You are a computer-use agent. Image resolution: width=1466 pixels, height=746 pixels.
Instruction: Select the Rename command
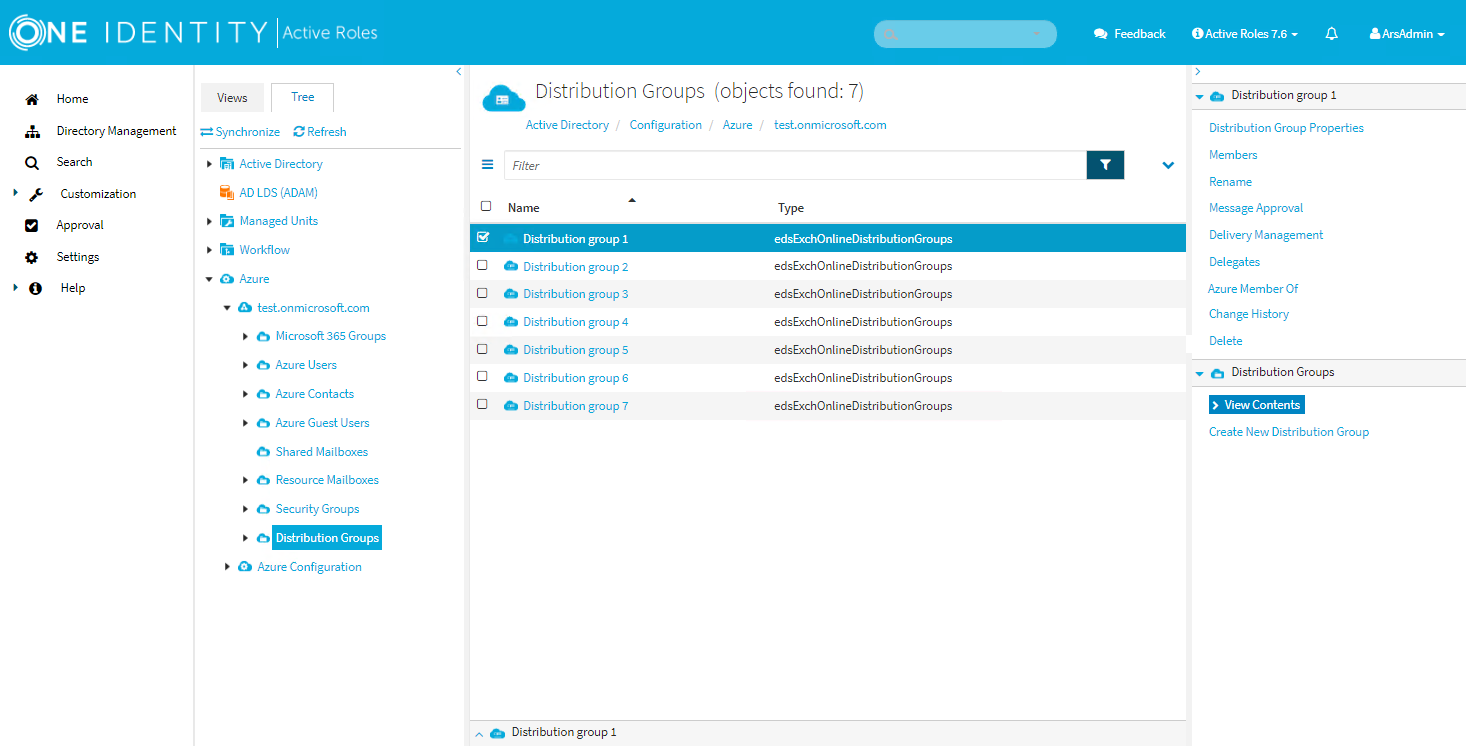pos(1230,182)
